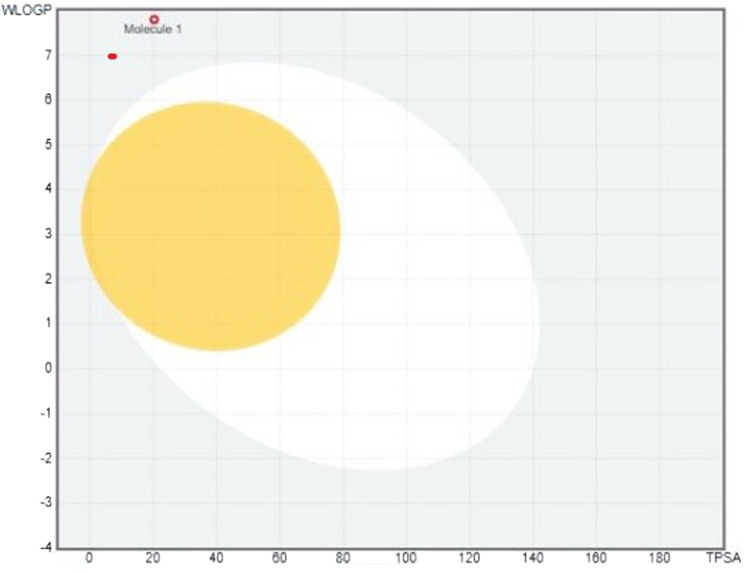The image size is (744, 573).
Task: Click the yellow yolk region of the plot
Action: [210, 227]
